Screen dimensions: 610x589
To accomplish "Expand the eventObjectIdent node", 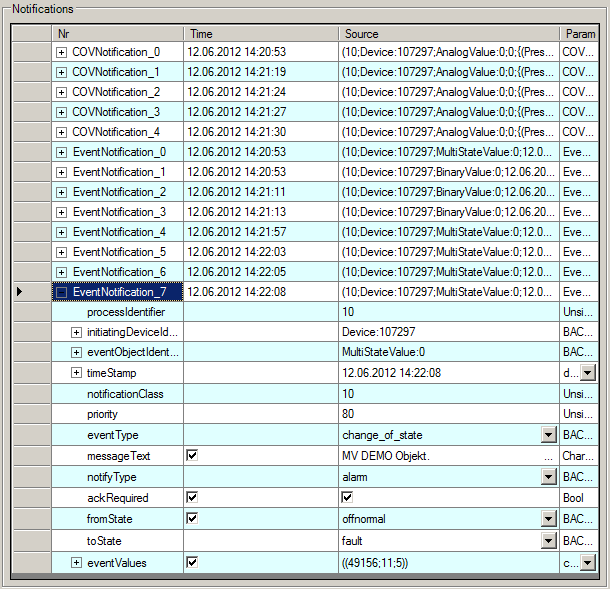I will [x=76, y=352].
